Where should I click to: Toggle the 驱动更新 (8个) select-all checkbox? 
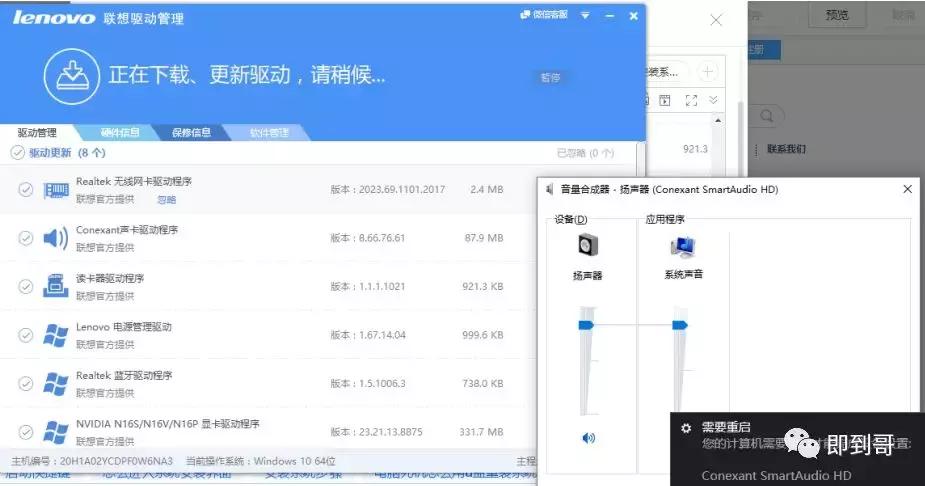[x=18, y=153]
